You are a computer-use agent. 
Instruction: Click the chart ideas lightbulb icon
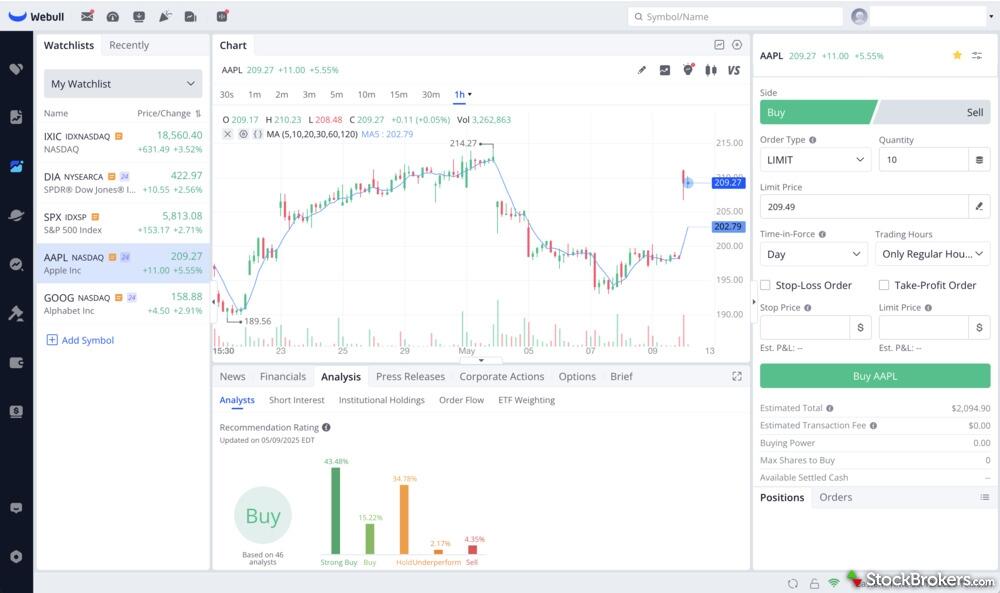688,70
